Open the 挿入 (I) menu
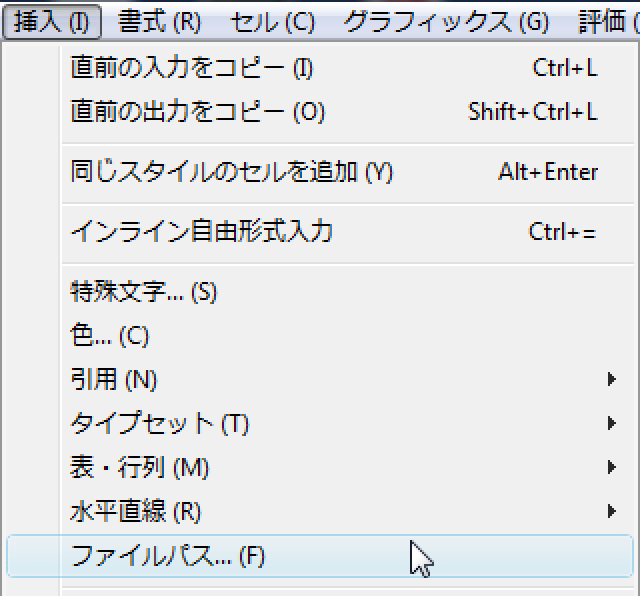Screen dimensions: 640x596 [x=52, y=21]
